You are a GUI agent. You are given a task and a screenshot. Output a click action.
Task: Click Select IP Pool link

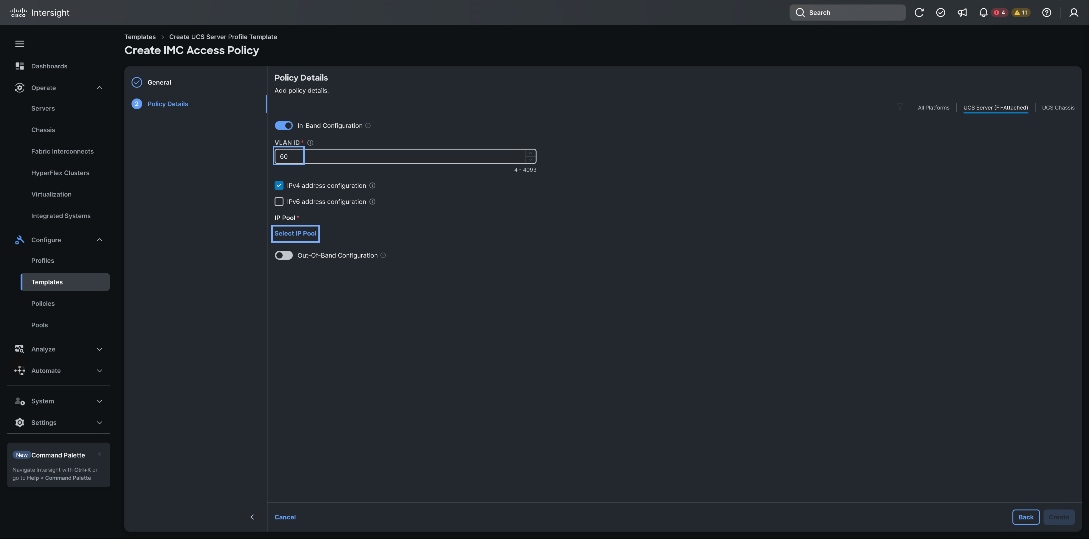[295, 233]
